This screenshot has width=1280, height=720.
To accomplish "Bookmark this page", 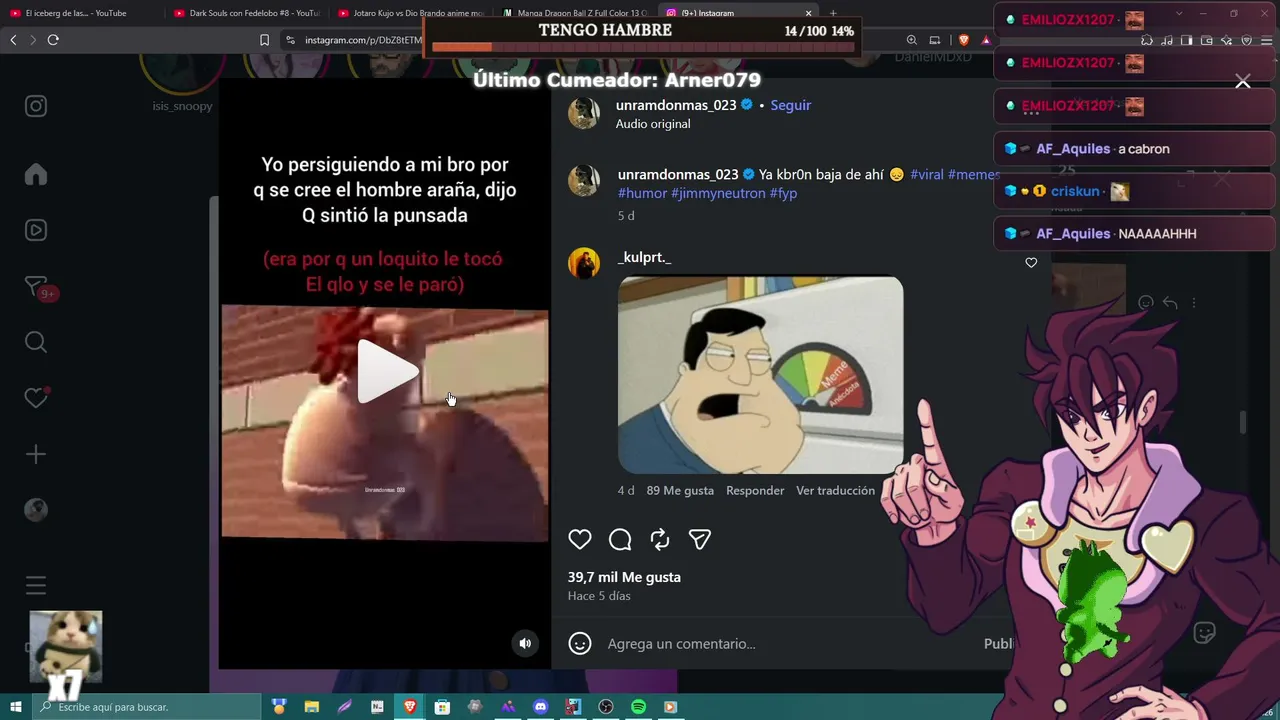I will (264, 40).
